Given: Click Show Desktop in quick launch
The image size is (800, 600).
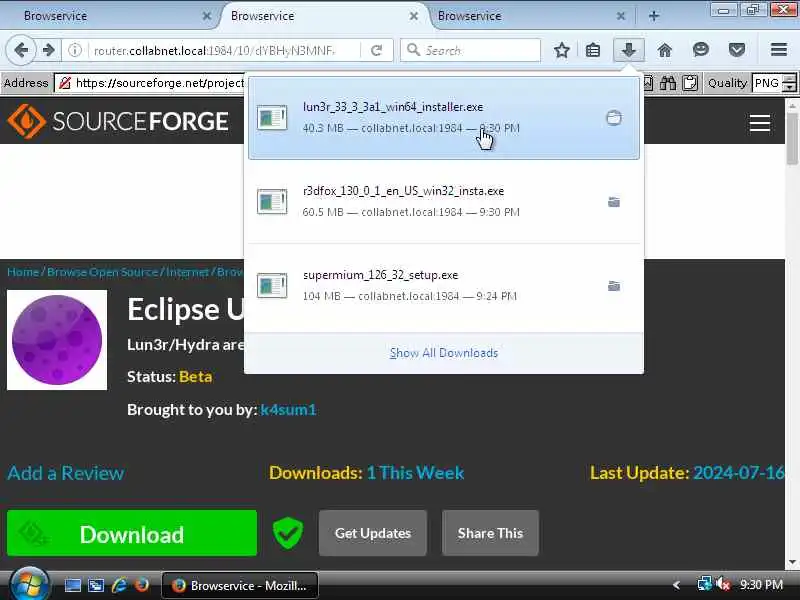Looking at the screenshot, I should (72, 585).
